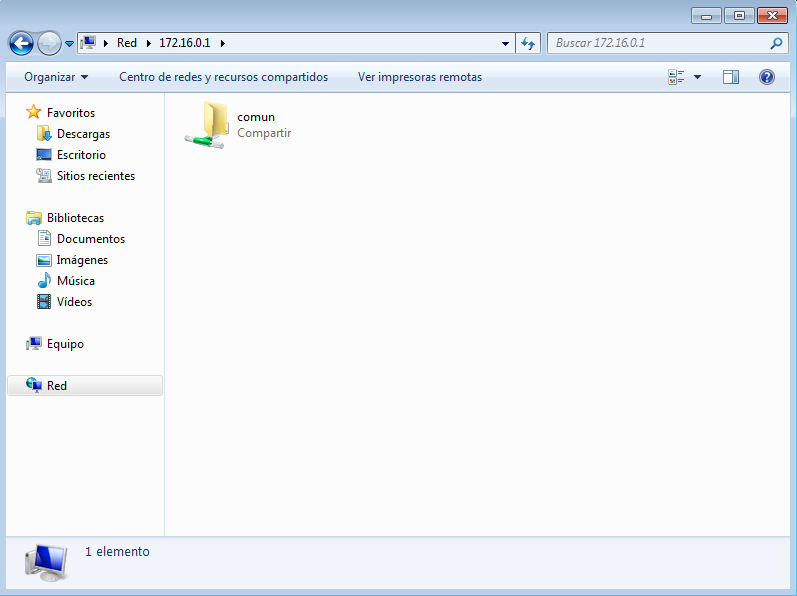The height and width of the screenshot is (596, 797).
Task: Click the computer icon in address bar
Action: click(x=88, y=43)
